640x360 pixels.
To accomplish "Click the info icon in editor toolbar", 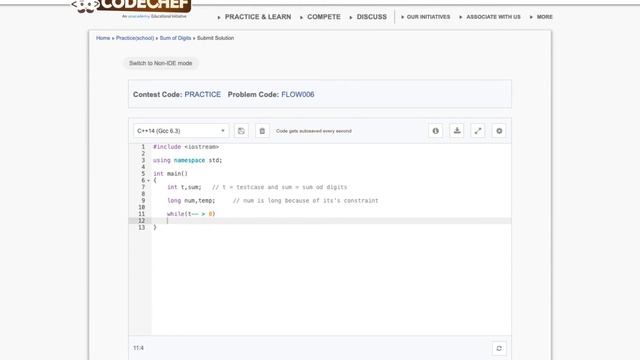I will pyautogui.click(x=436, y=131).
